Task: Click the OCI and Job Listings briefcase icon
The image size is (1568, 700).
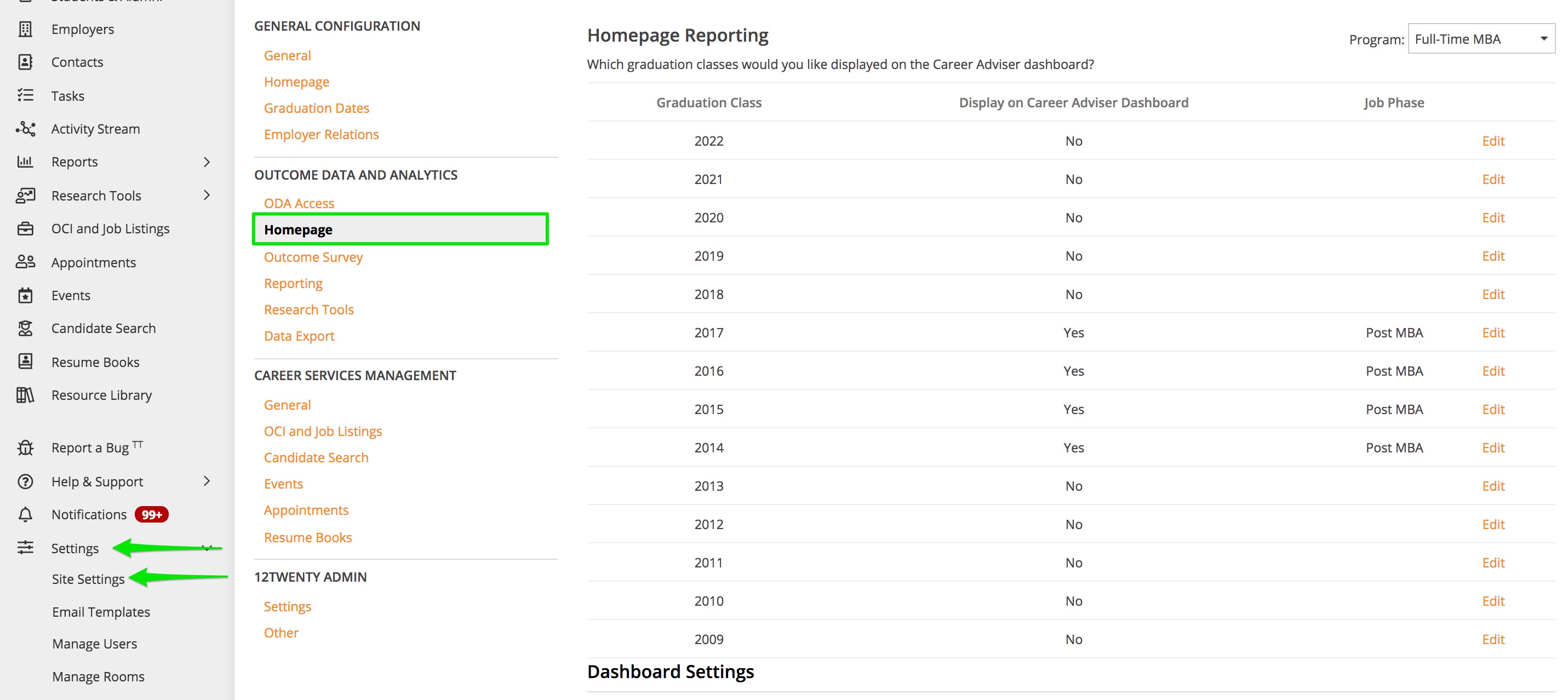Action: tap(25, 228)
